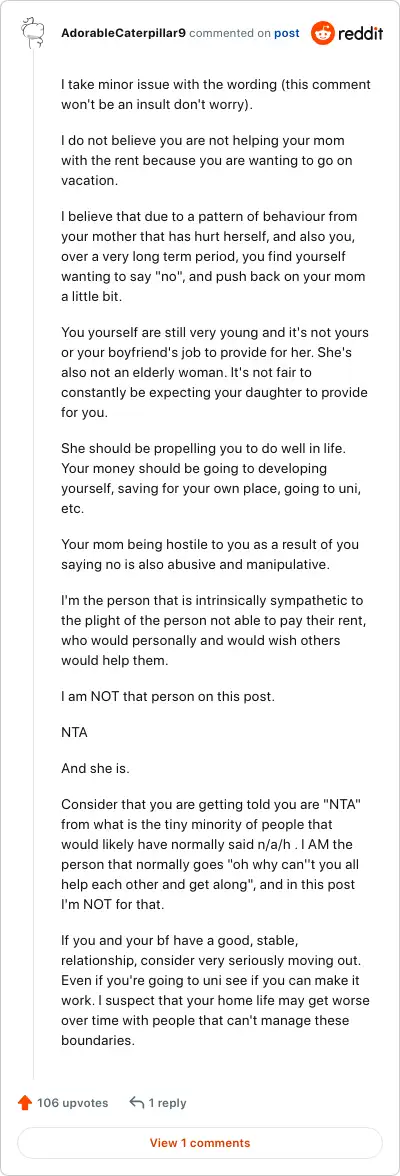Open AdorableCaterpillar9's user profile link

(123, 33)
